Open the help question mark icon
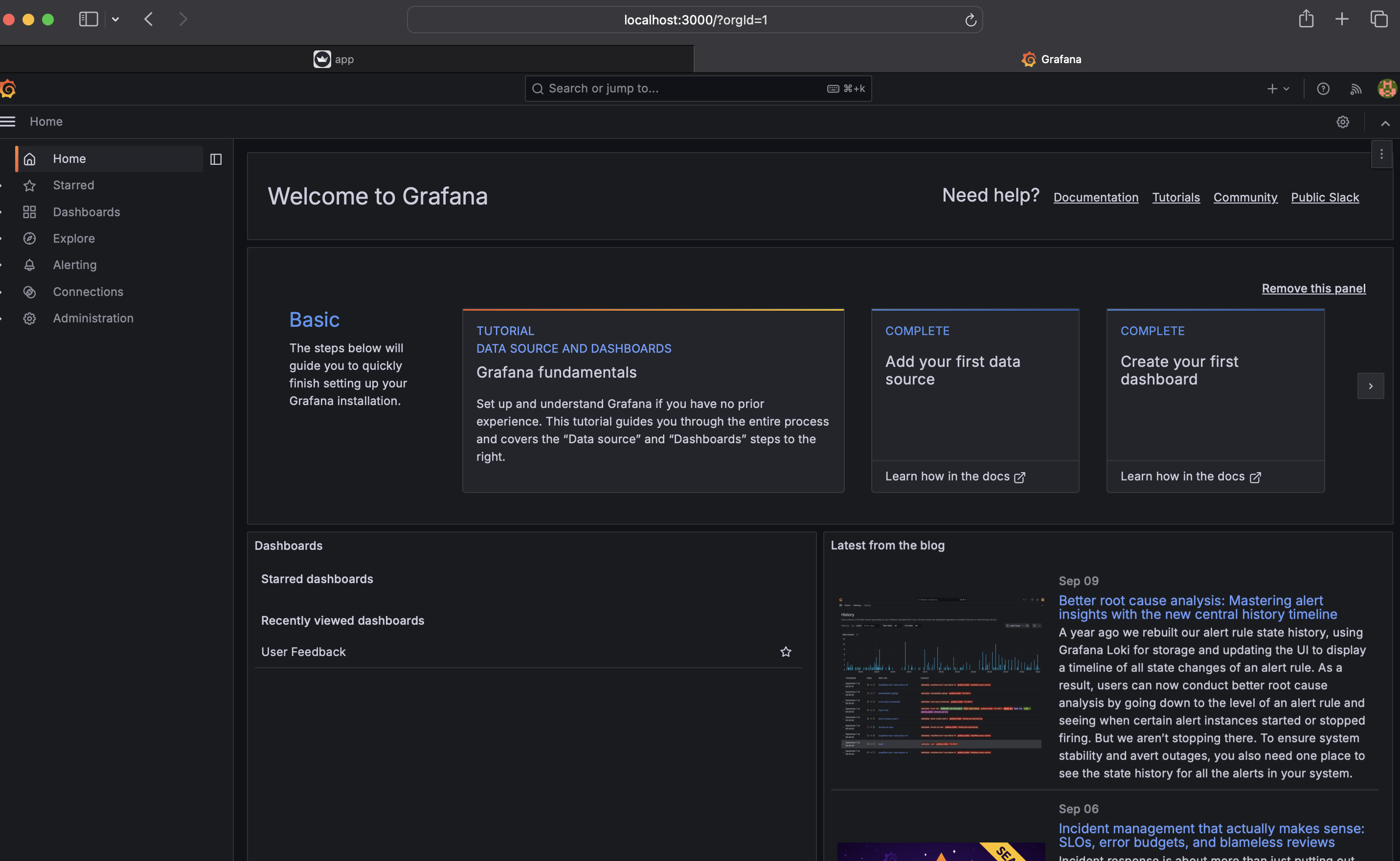The image size is (1400, 861). click(1323, 89)
